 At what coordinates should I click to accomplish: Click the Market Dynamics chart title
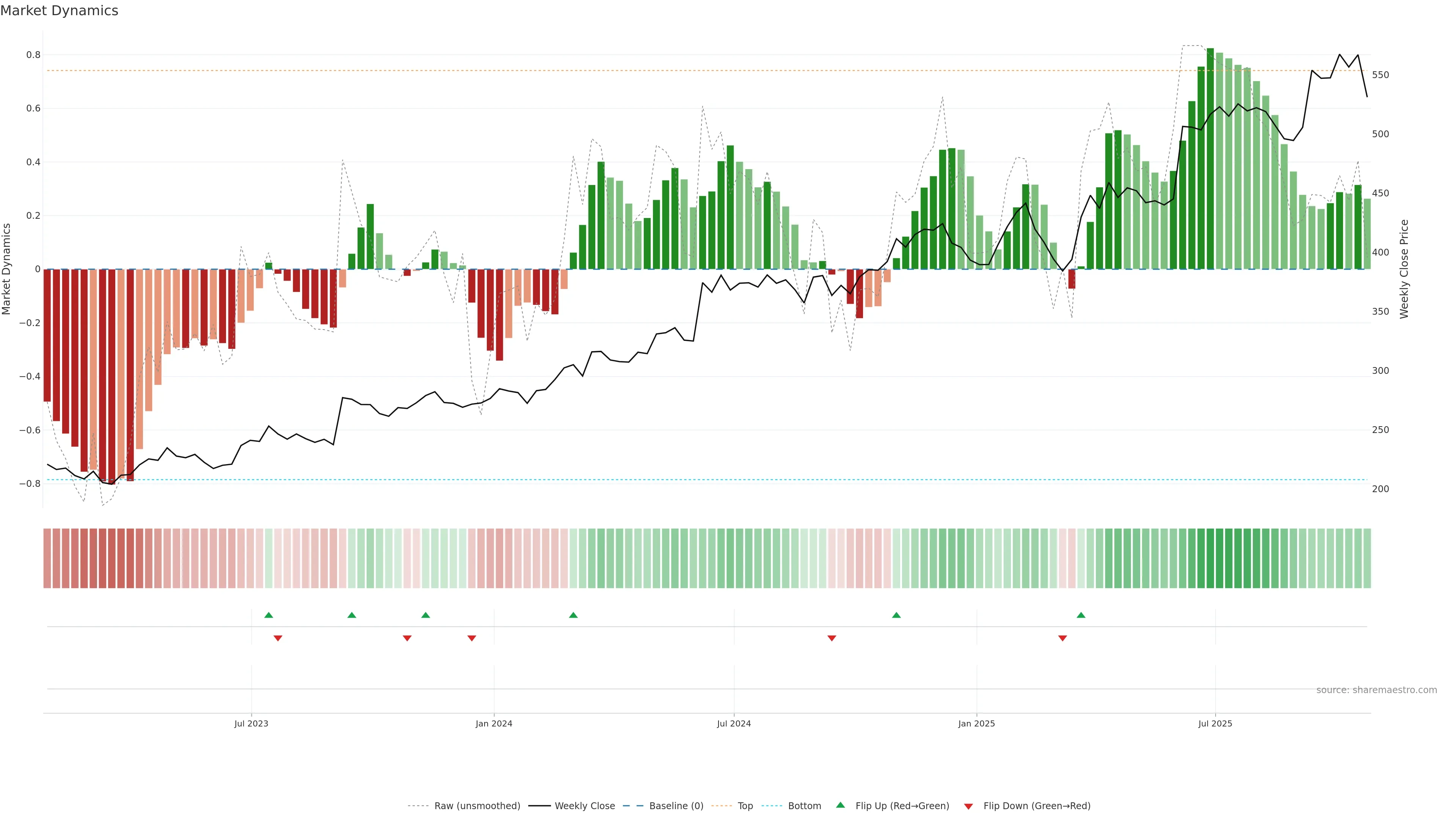pyautogui.click(x=60, y=11)
